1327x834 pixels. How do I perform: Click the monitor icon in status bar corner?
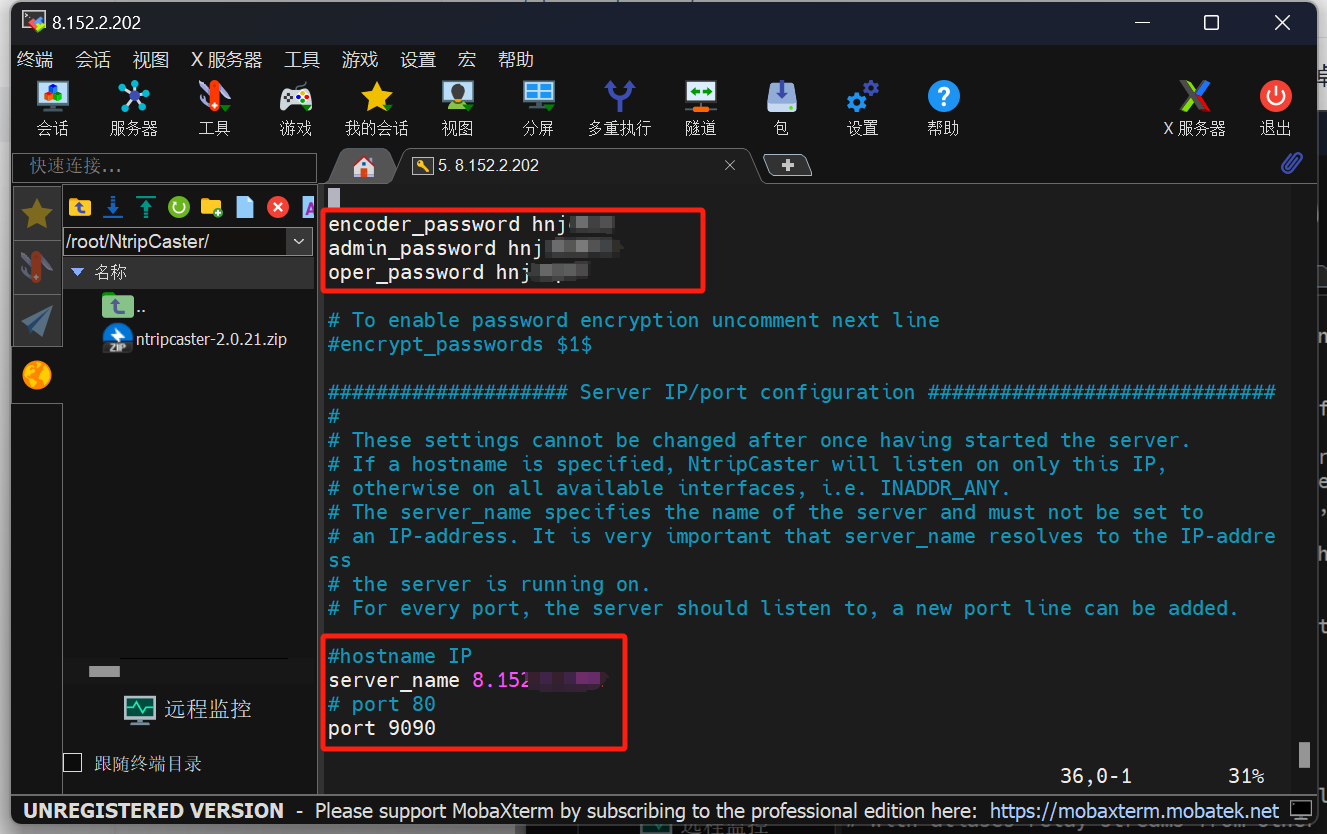tap(1300, 809)
